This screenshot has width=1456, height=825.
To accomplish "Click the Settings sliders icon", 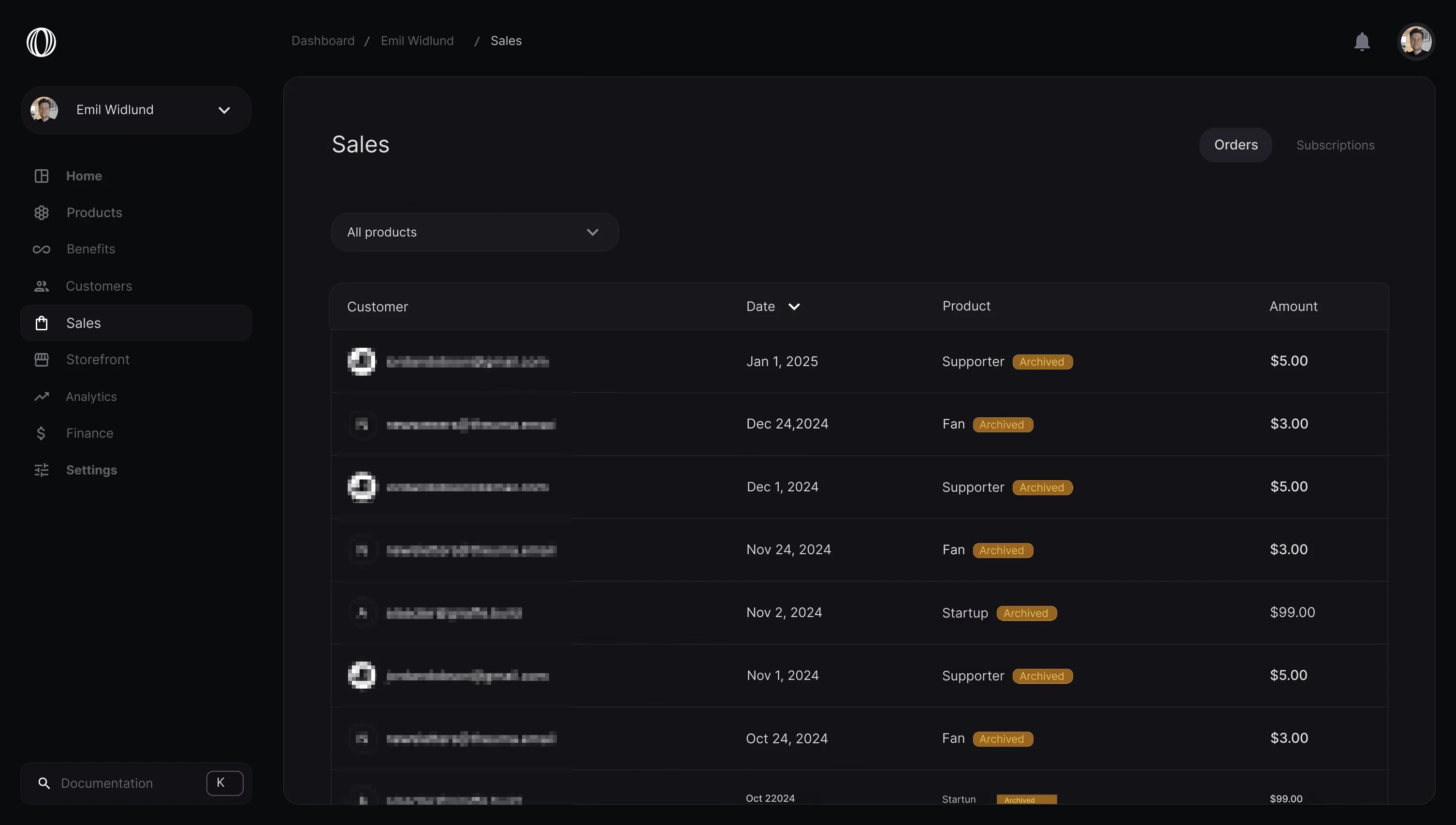I will (42, 471).
